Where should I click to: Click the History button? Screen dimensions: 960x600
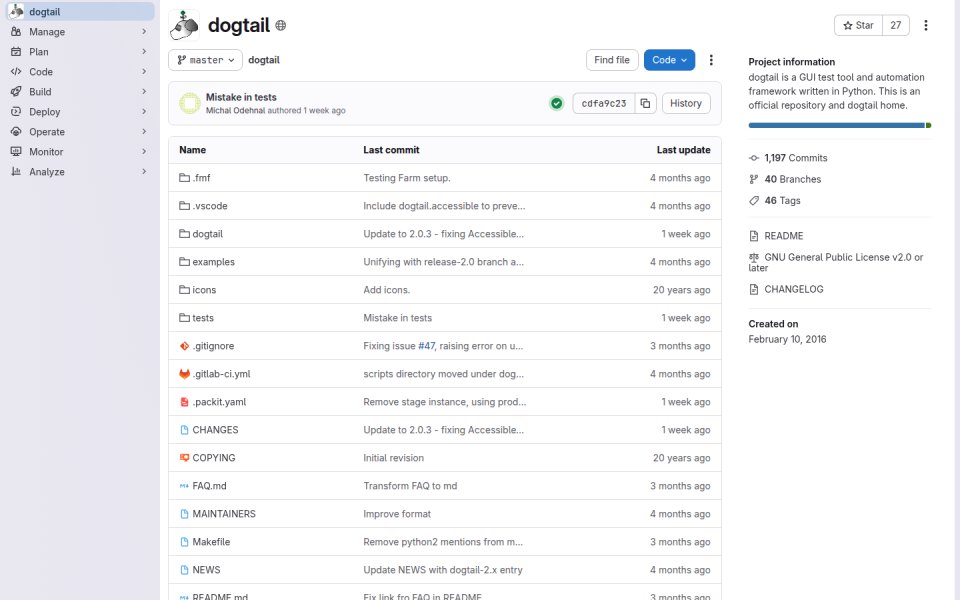686,103
